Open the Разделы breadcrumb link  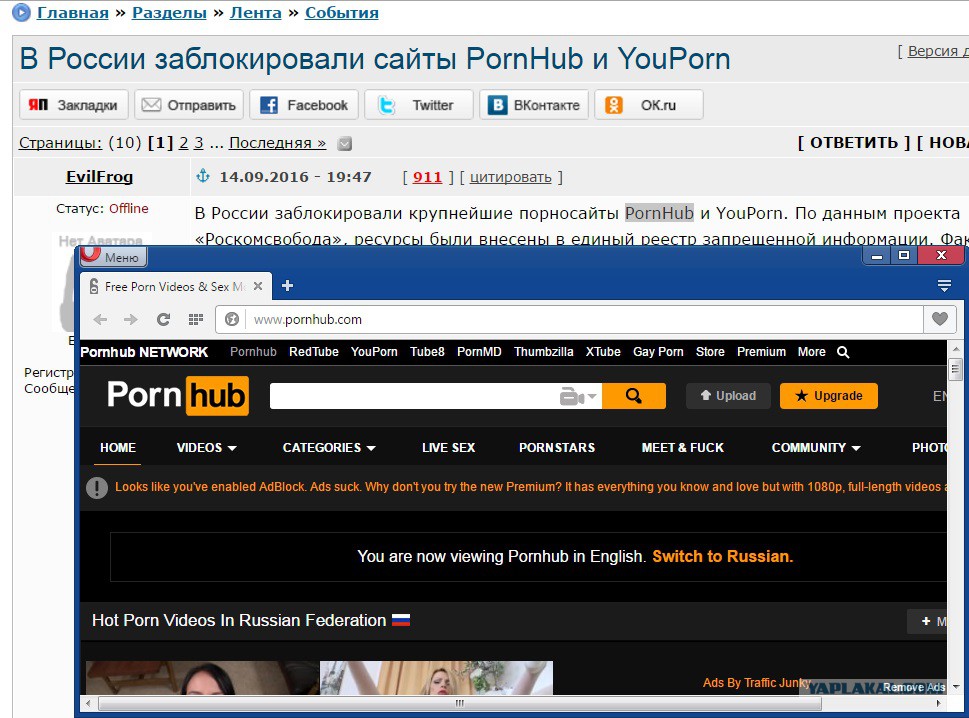[169, 12]
